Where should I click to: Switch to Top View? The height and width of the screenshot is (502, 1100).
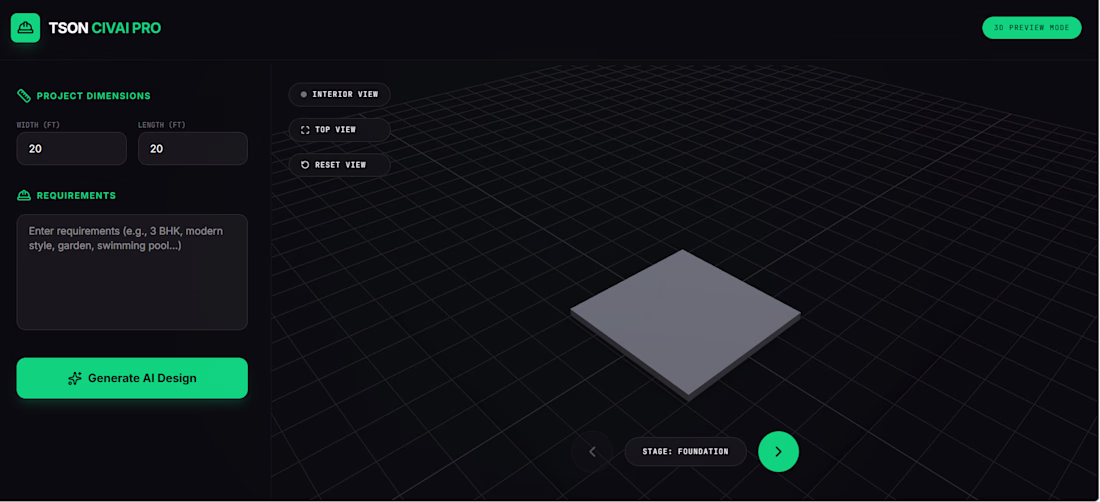pyautogui.click(x=340, y=130)
